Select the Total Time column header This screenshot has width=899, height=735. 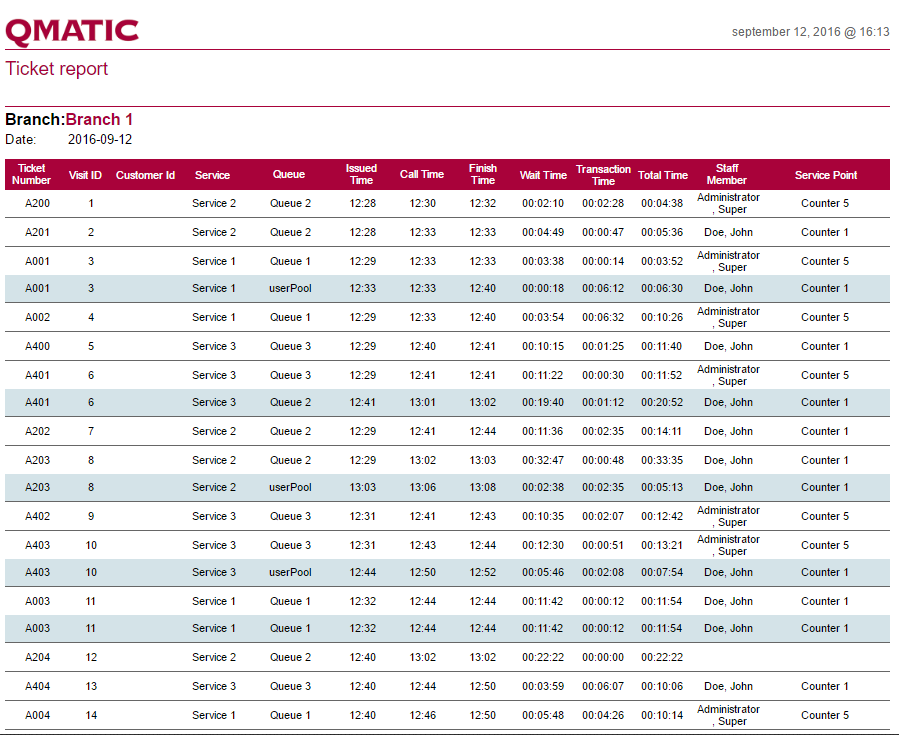click(x=663, y=175)
